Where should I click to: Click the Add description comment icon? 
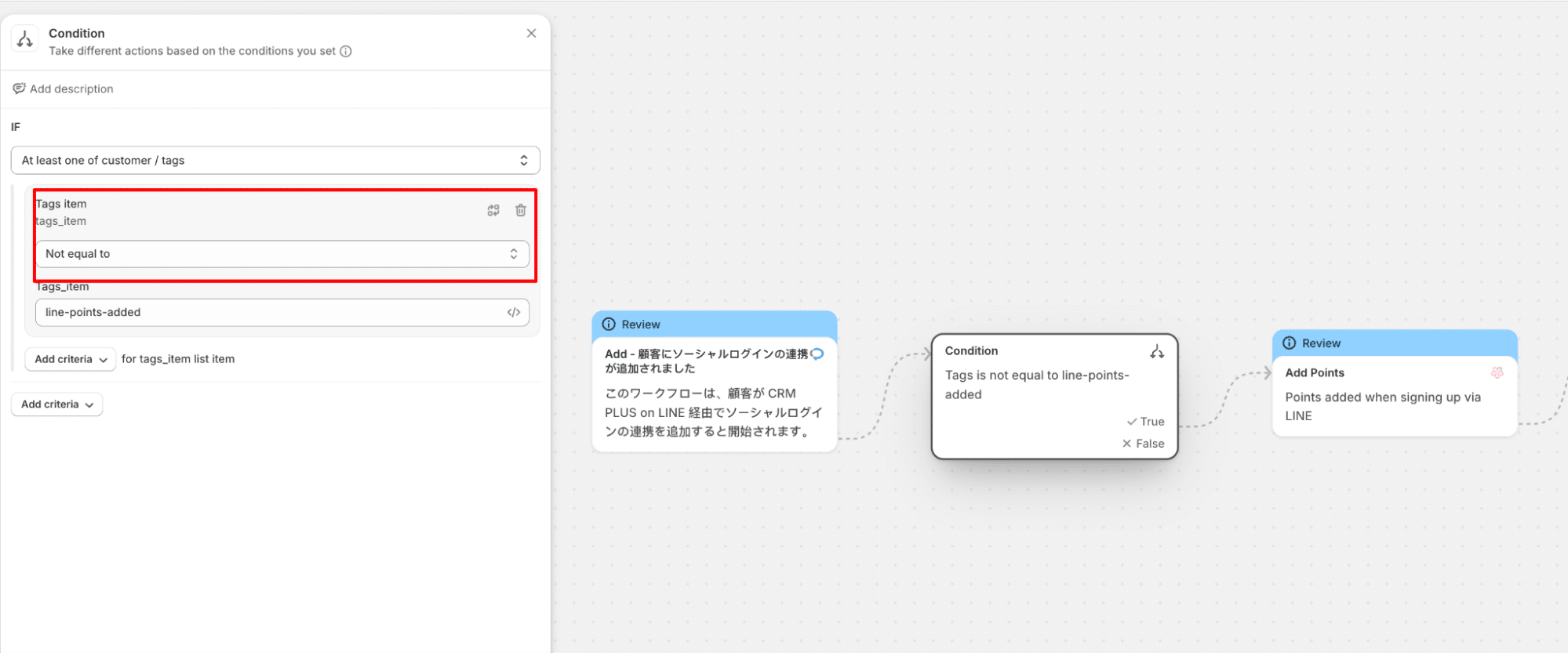pyautogui.click(x=19, y=89)
